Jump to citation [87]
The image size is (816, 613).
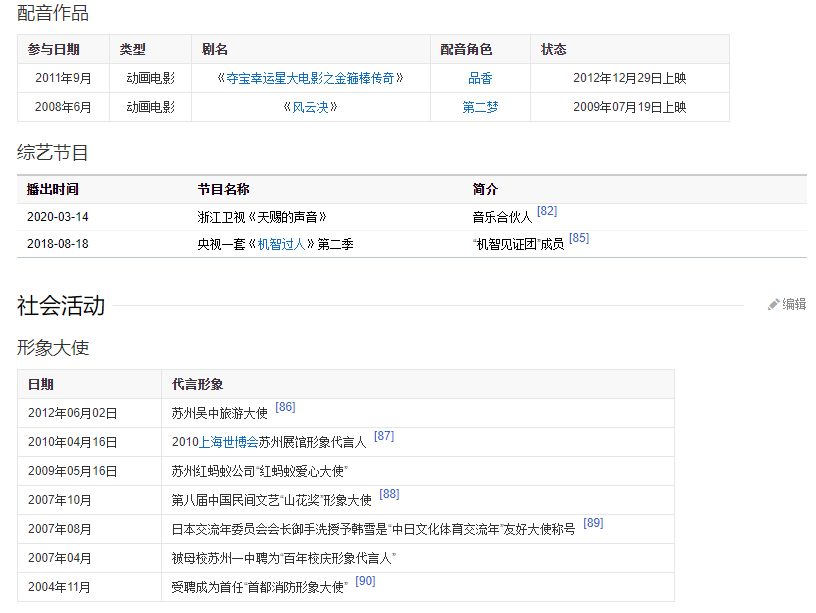pyautogui.click(x=384, y=436)
